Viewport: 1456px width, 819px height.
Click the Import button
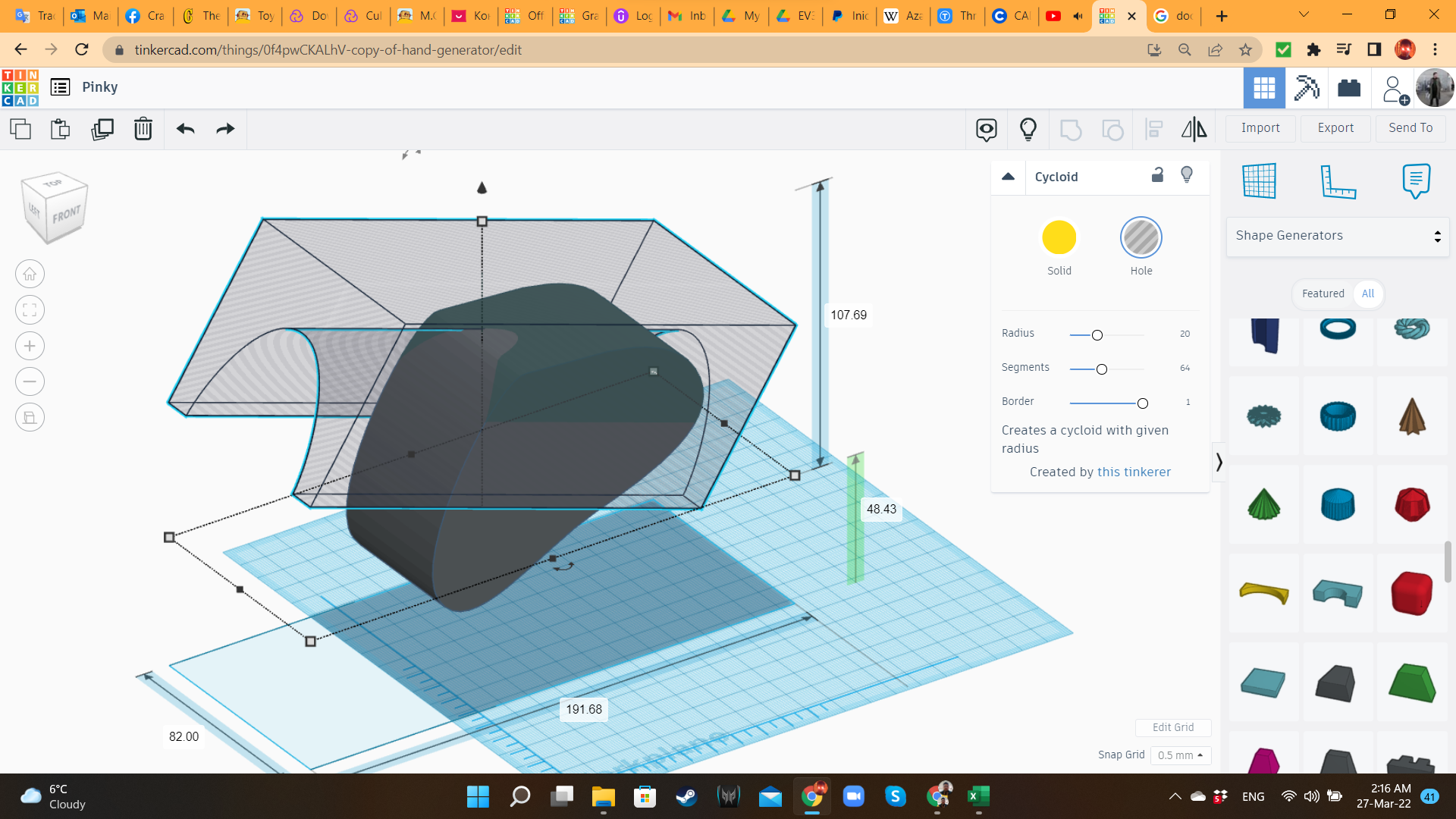(x=1260, y=128)
